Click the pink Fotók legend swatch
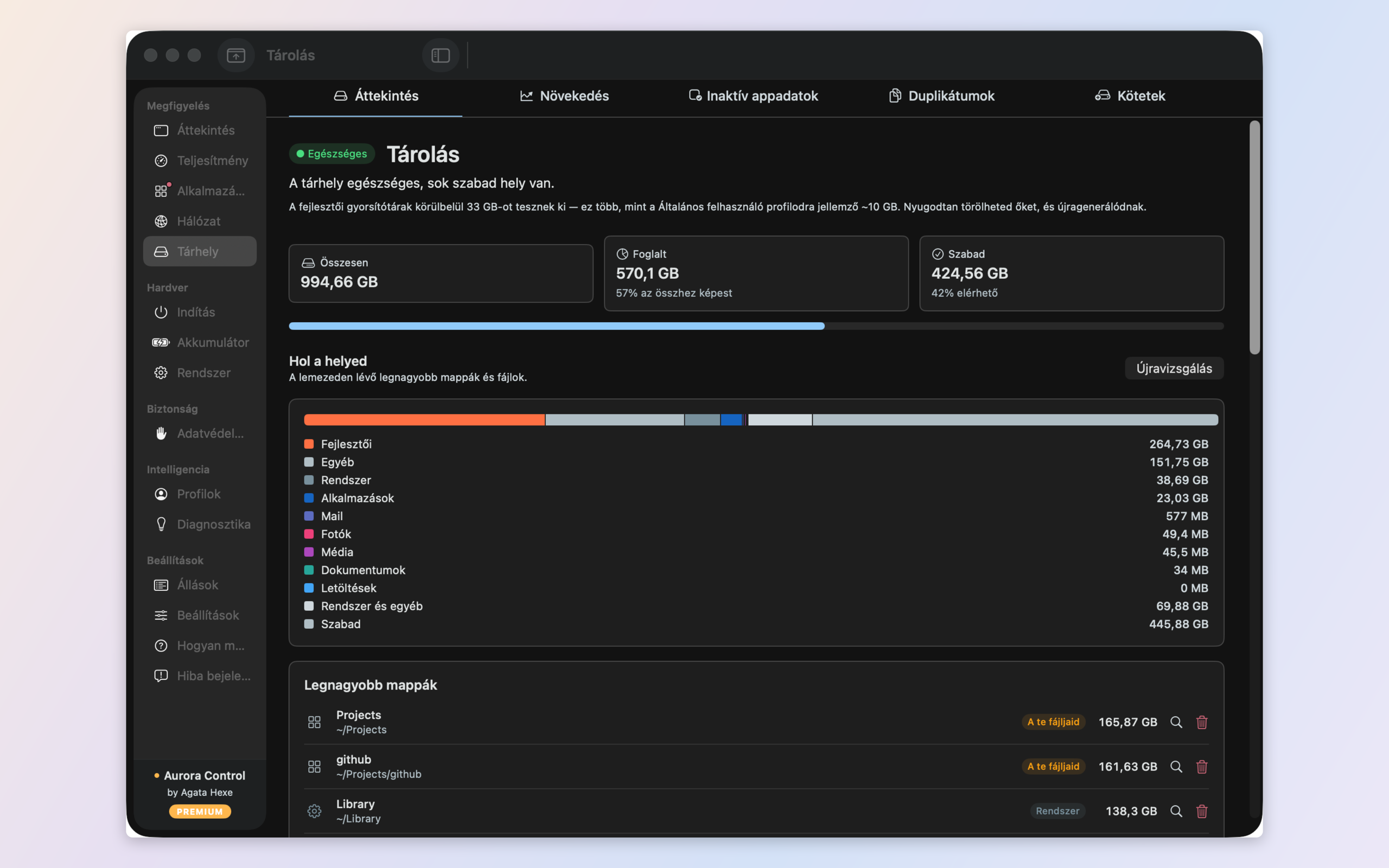Image resolution: width=1389 pixels, height=868 pixels. [x=309, y=534]
